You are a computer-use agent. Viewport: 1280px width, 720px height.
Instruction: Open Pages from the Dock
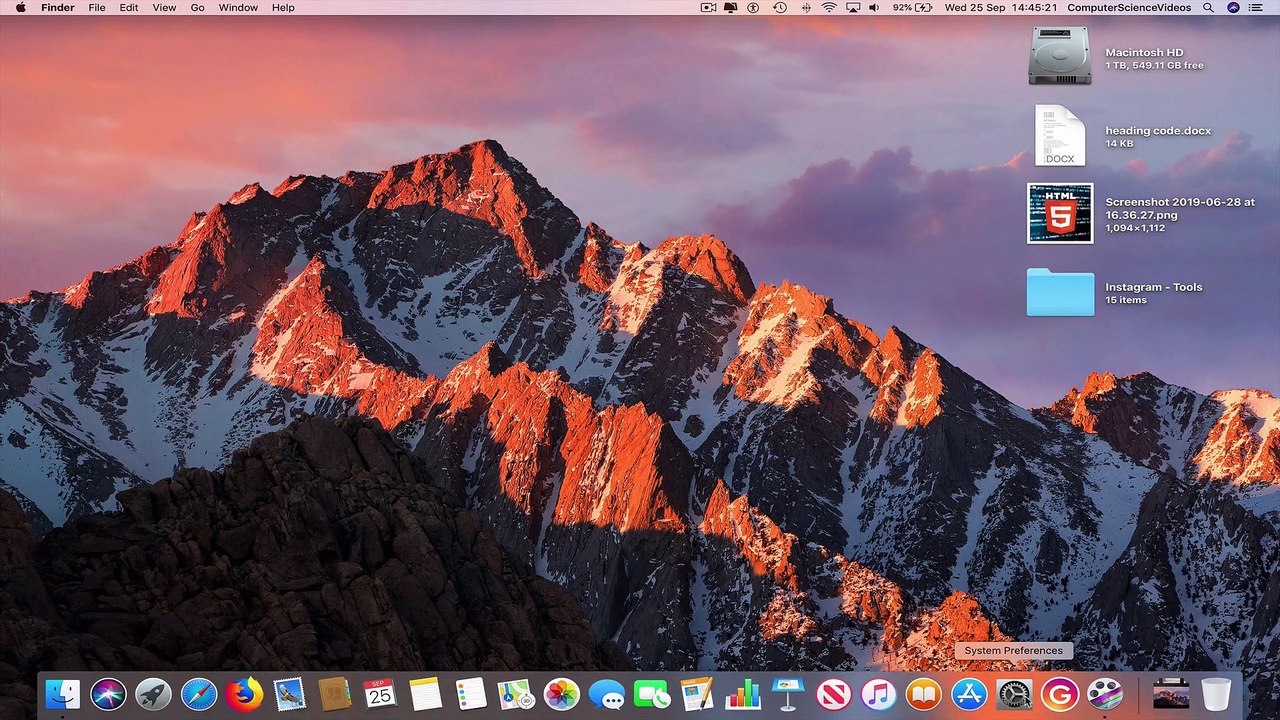coord(697,694)
